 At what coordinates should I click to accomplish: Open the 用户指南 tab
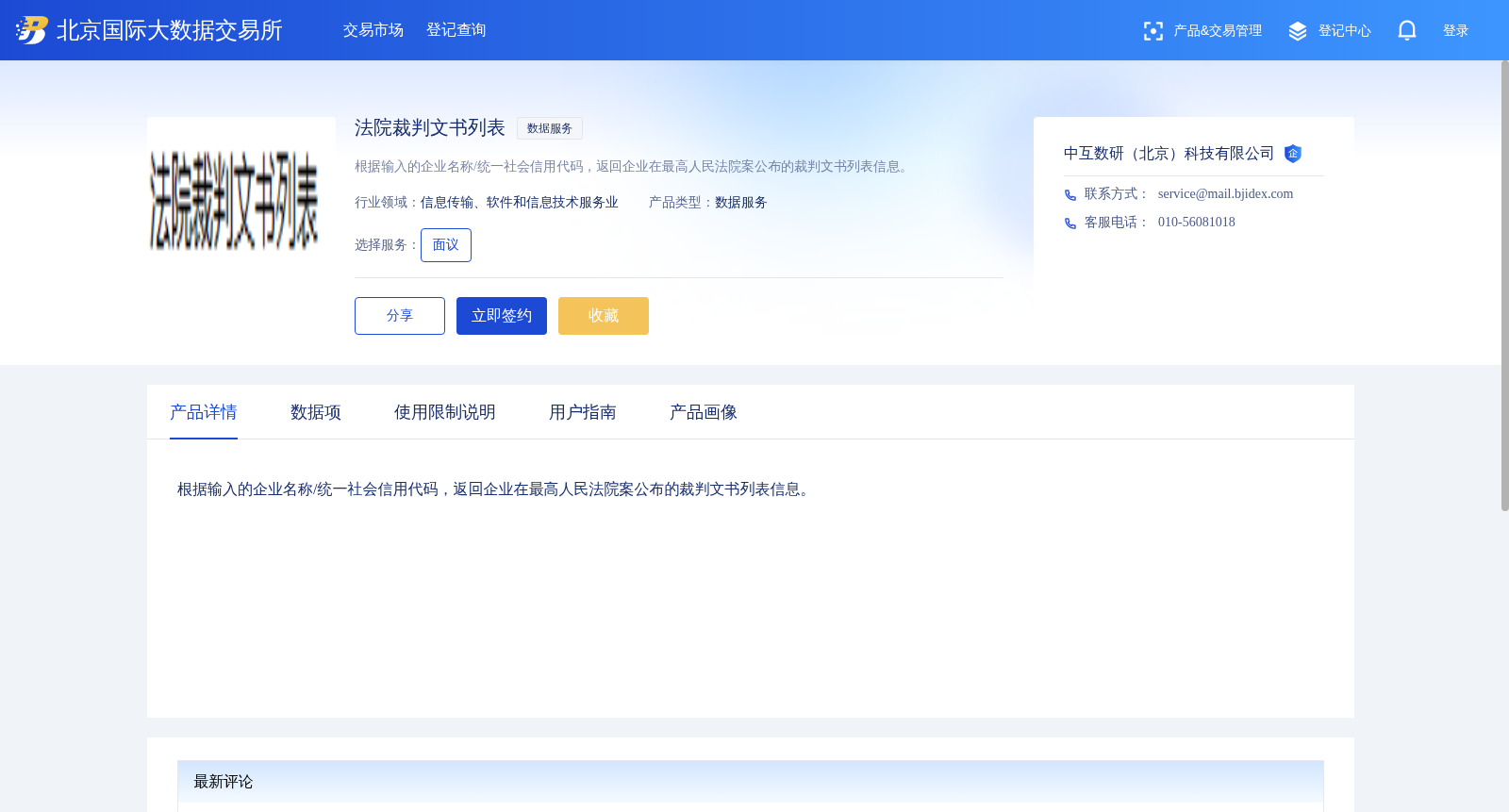(x=583, y=412)
